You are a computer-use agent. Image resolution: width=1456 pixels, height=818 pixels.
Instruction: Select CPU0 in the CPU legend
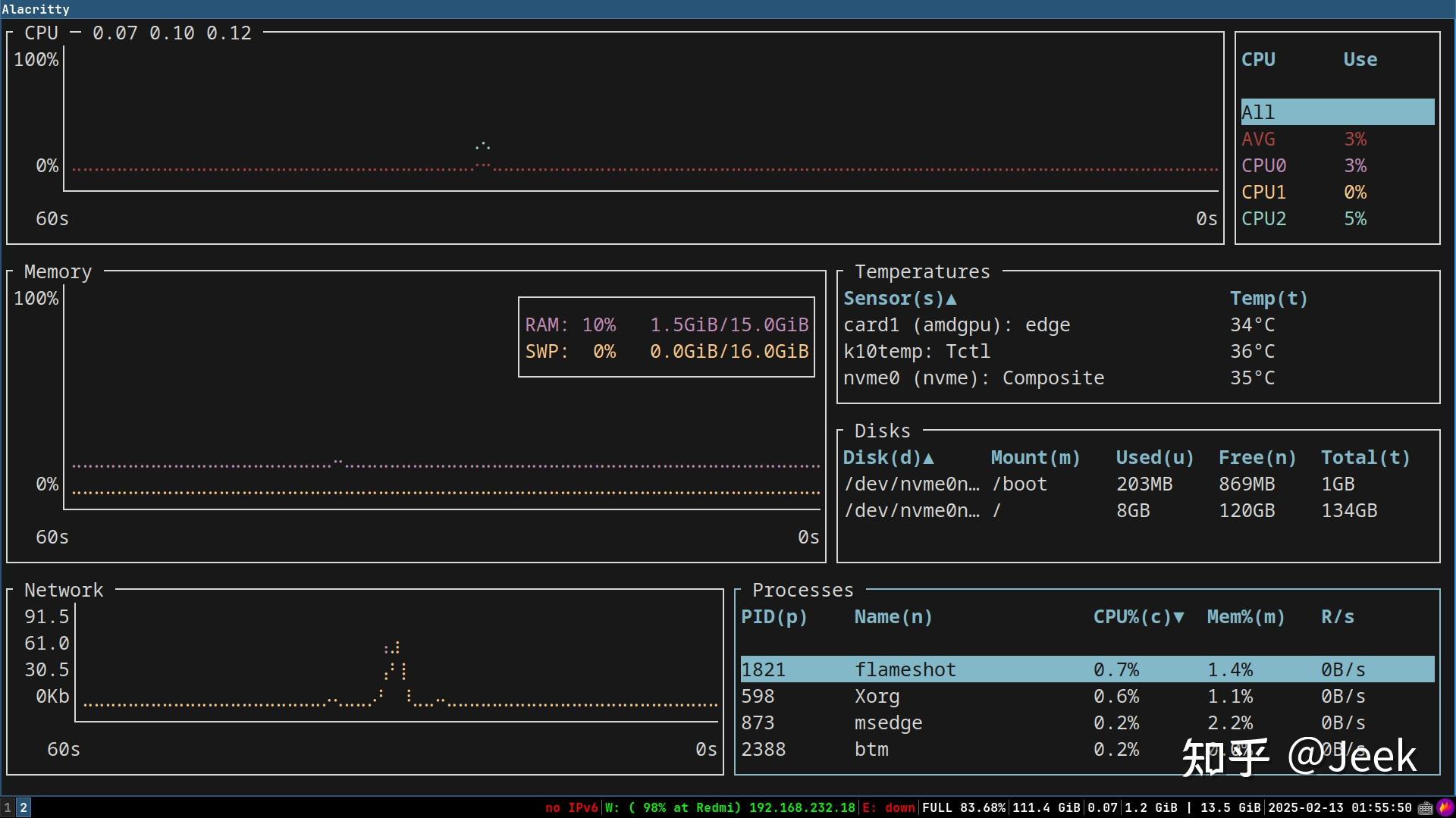tap(1263, 165)
